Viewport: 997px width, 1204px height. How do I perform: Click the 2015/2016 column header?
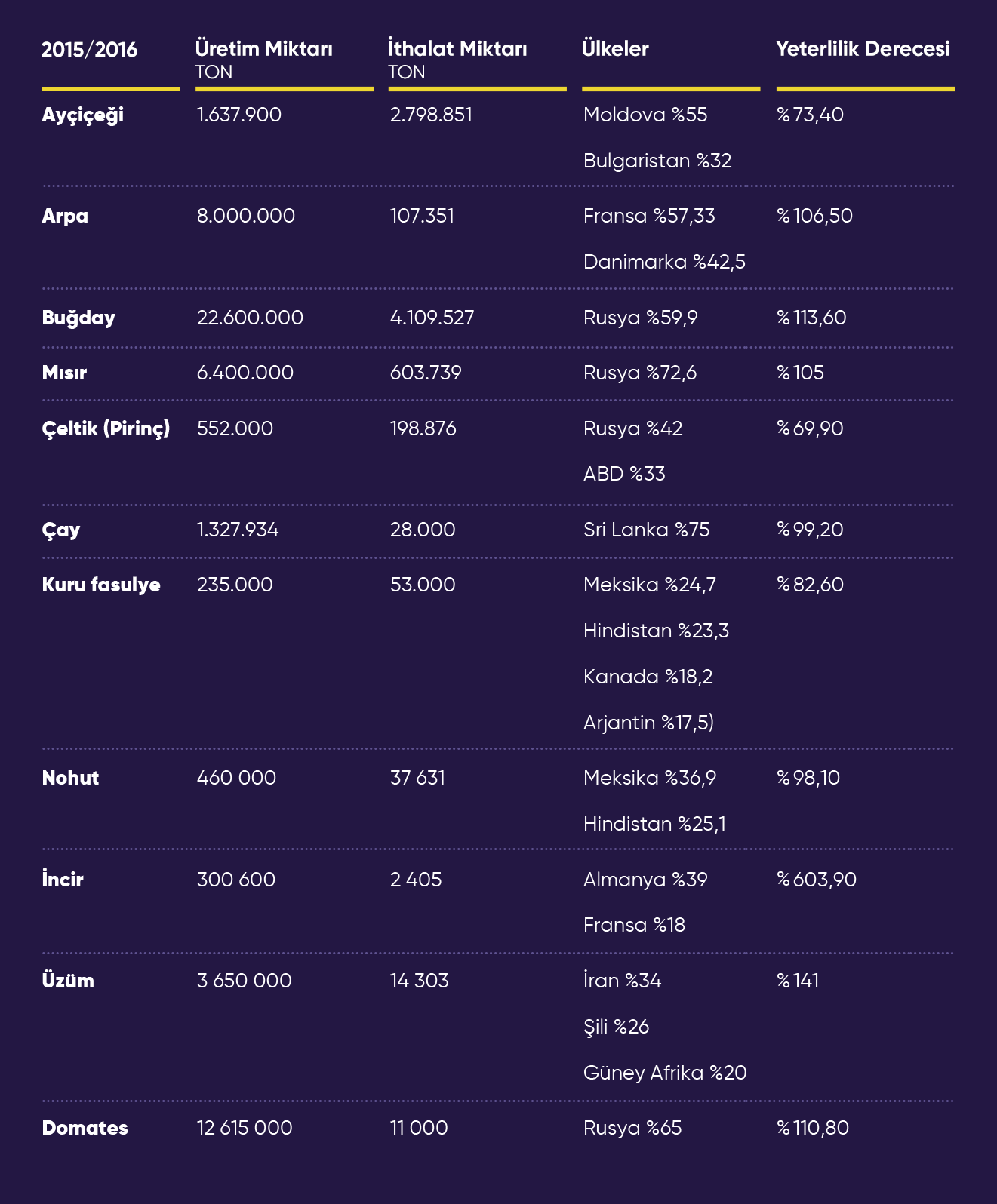pos(89,50)
